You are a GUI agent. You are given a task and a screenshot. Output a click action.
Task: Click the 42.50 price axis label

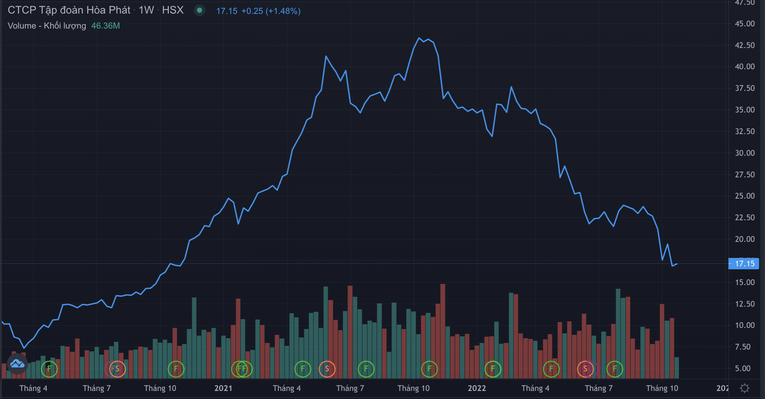click(x=745, y=45)
